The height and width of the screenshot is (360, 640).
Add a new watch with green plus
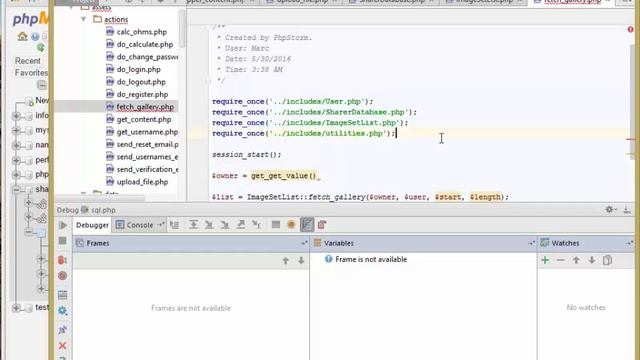coord(545,260)
